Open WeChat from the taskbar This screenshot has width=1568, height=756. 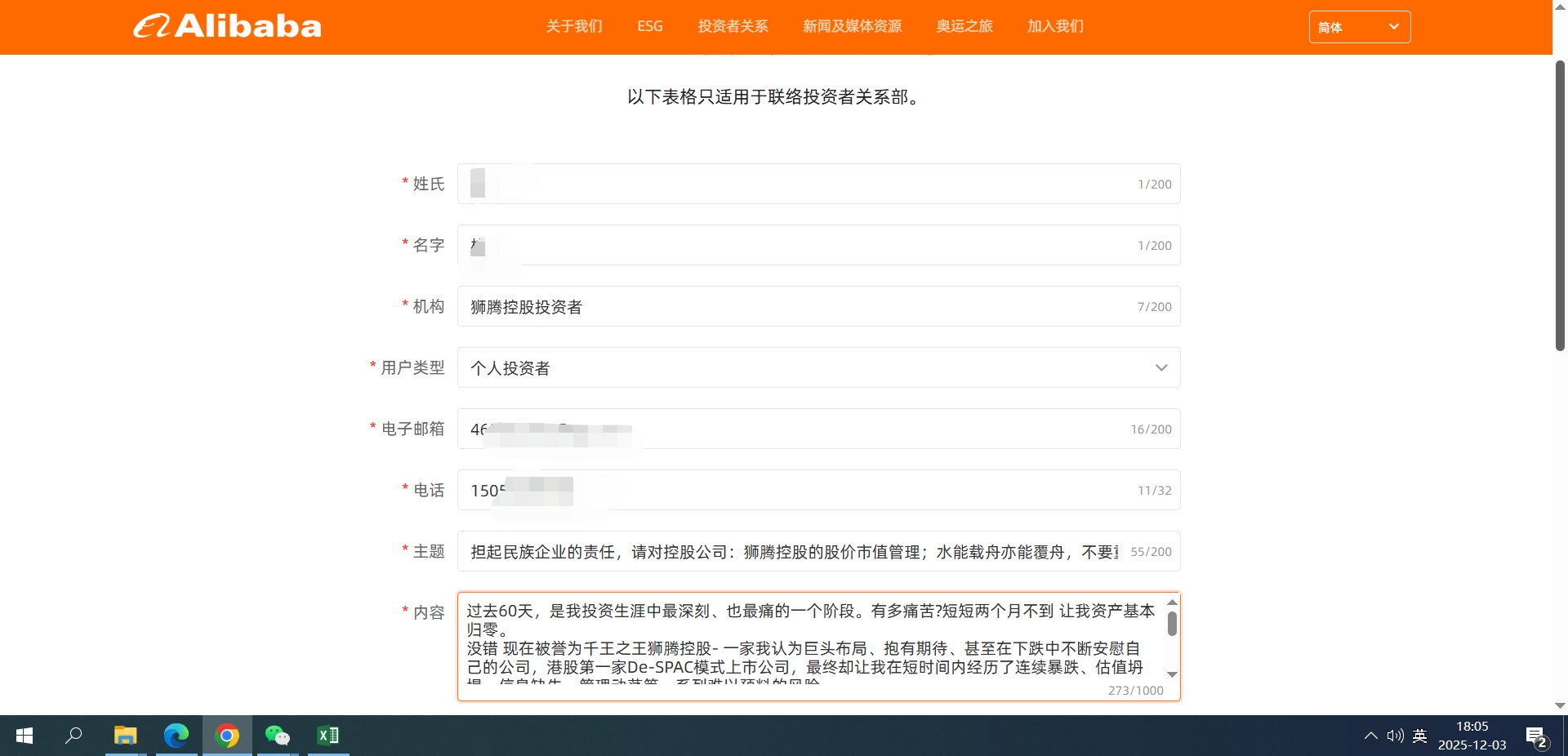(x=278, y=736)
